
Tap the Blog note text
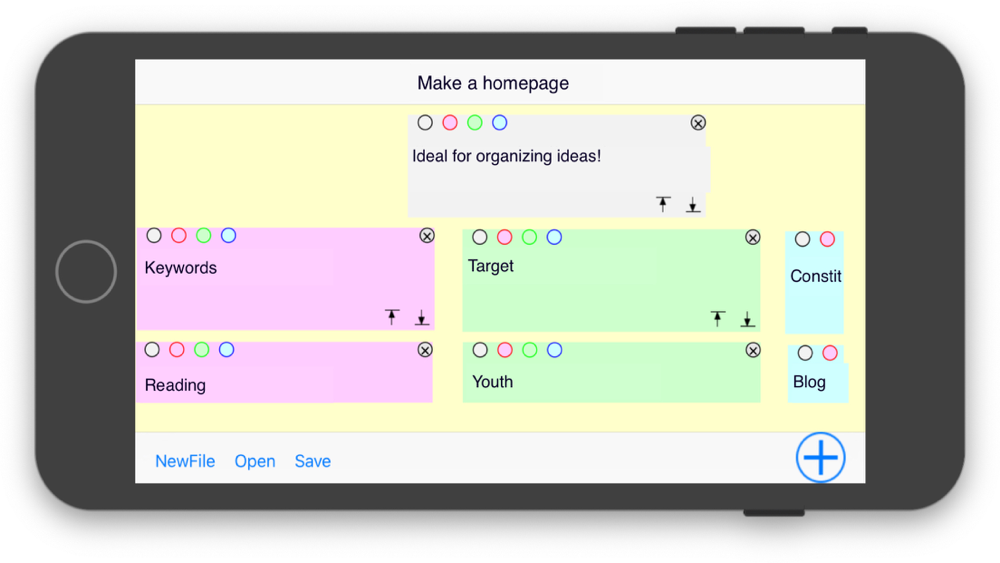coord(809,382)
